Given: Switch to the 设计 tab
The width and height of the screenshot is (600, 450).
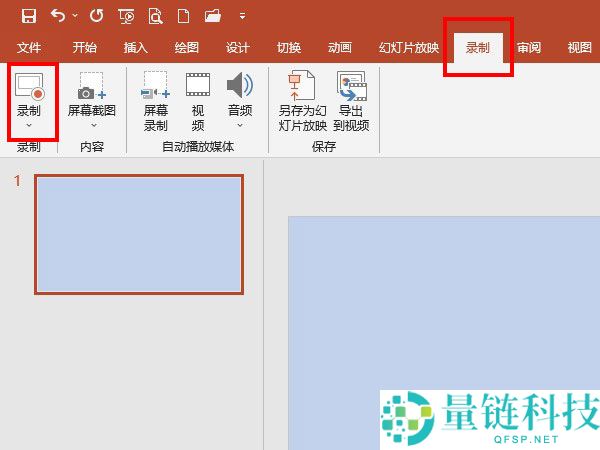Looking at the screenshot, I should pyautogui.click(x=238, y=47).
